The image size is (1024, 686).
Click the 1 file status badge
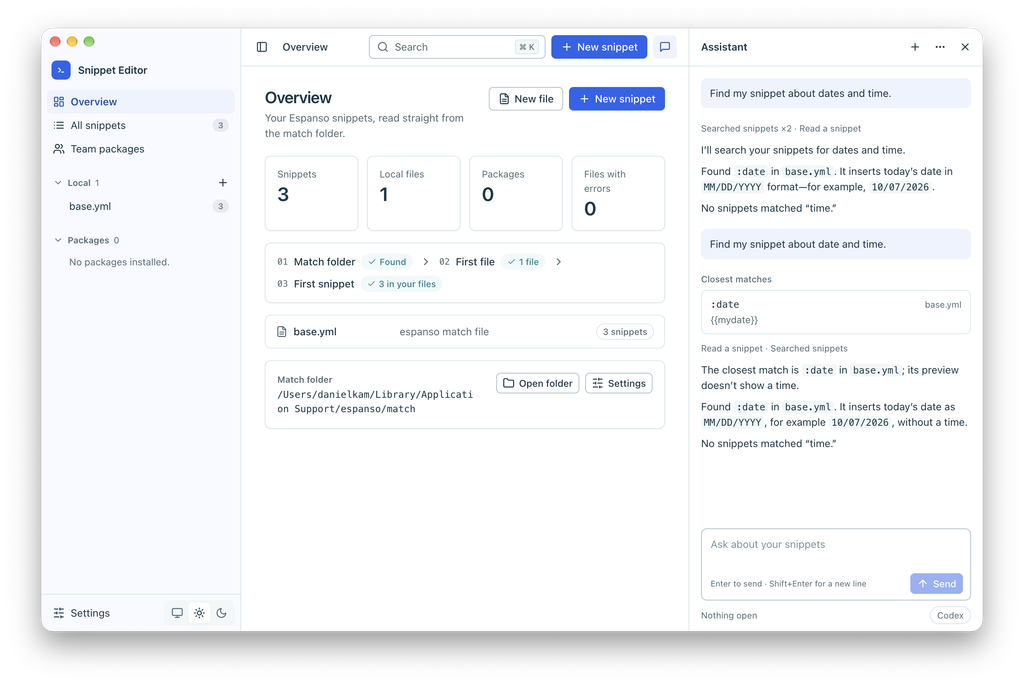523,262
